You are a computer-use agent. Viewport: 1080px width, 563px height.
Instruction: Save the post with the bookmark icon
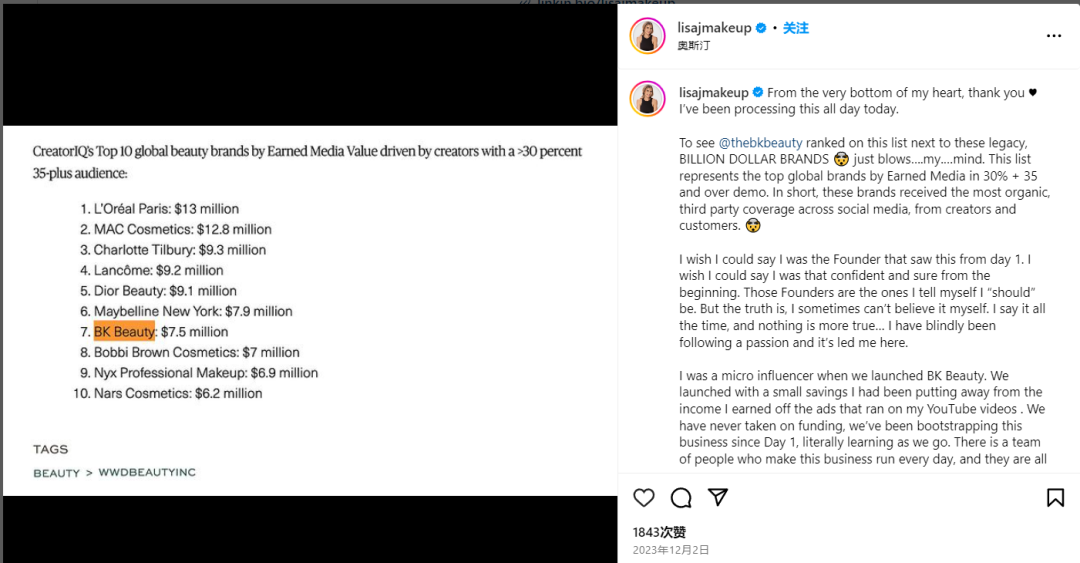point(1055,498)
